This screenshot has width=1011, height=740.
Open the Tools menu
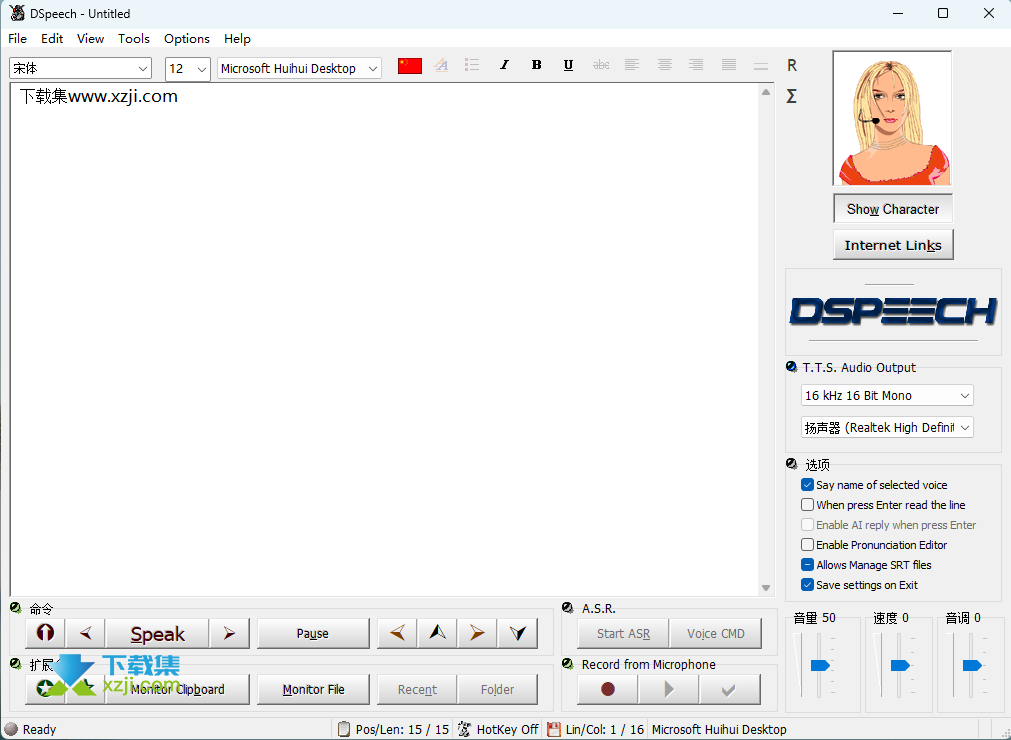(x=133, y=39)
